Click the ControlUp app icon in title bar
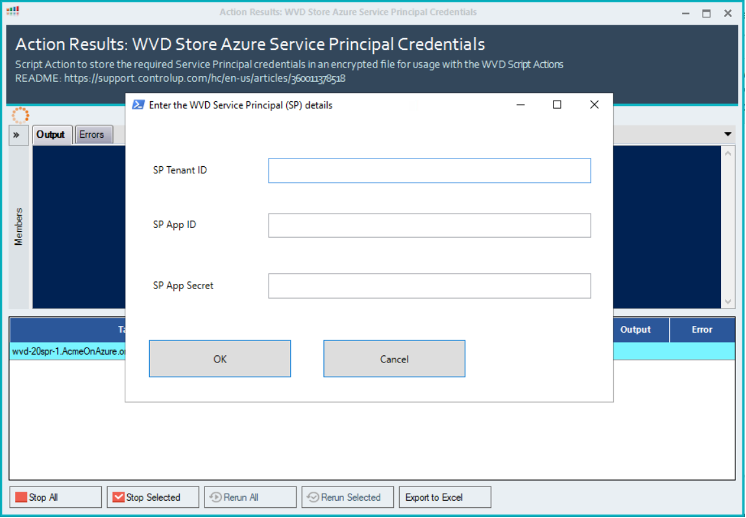Screen dimensions: 746x518 click(x=13, y=10)
